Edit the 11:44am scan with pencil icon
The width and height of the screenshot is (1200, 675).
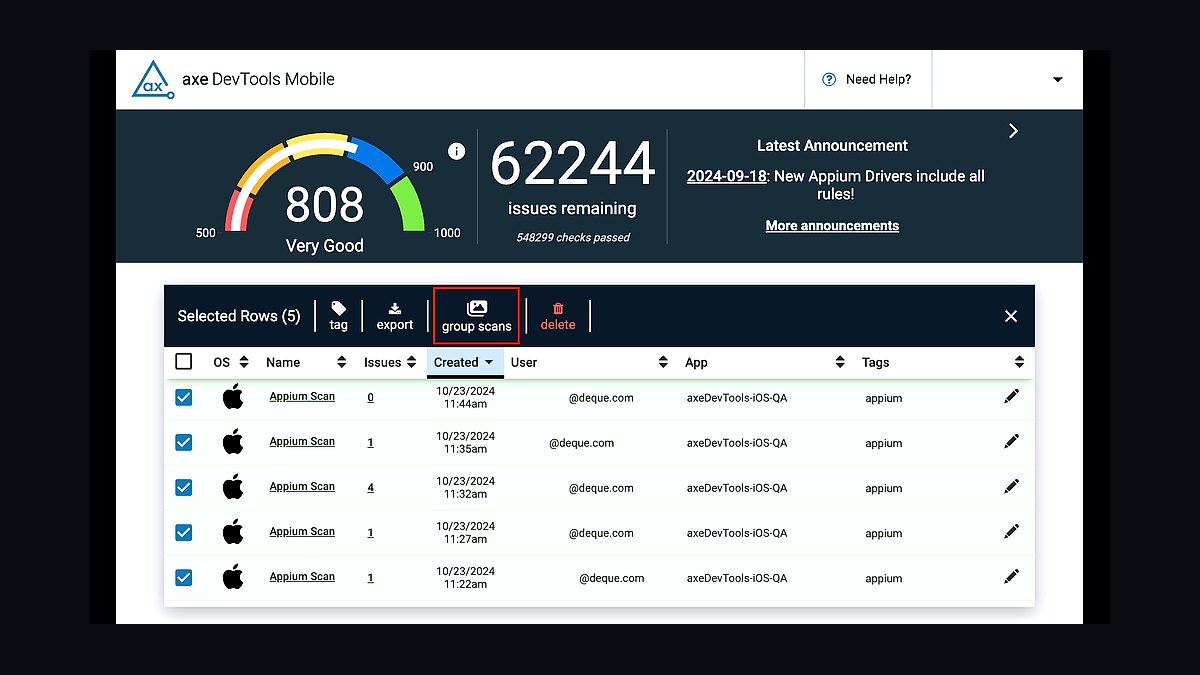1011,397
